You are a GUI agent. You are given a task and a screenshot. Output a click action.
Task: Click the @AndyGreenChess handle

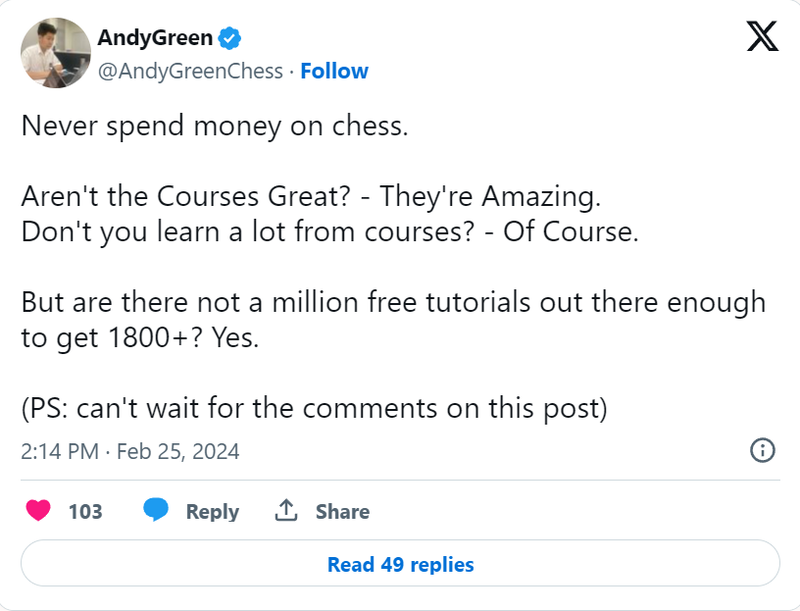click(x=190, y=71)
